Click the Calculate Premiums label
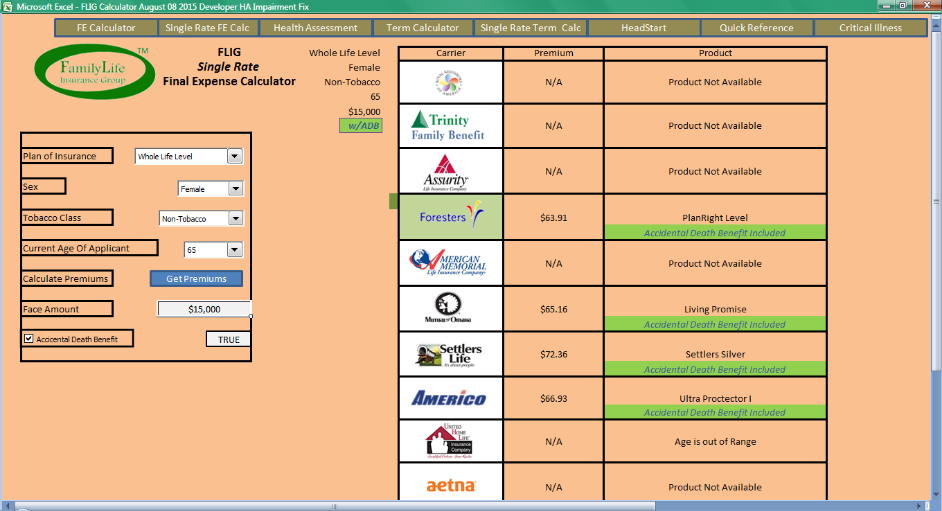Image resolution: width=942 pixels, height=511 pixels. pos(67,279)
